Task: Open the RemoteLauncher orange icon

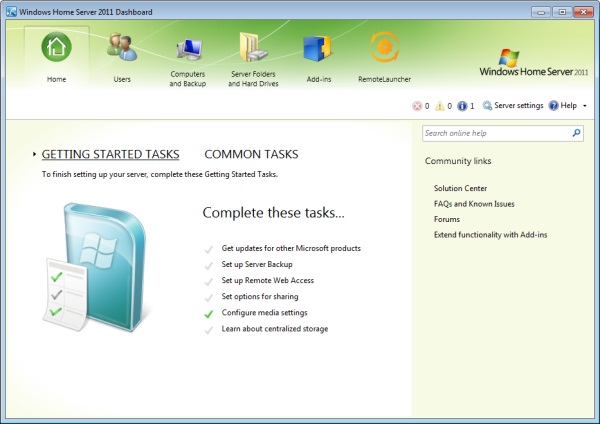Action: tap(385, 47)
